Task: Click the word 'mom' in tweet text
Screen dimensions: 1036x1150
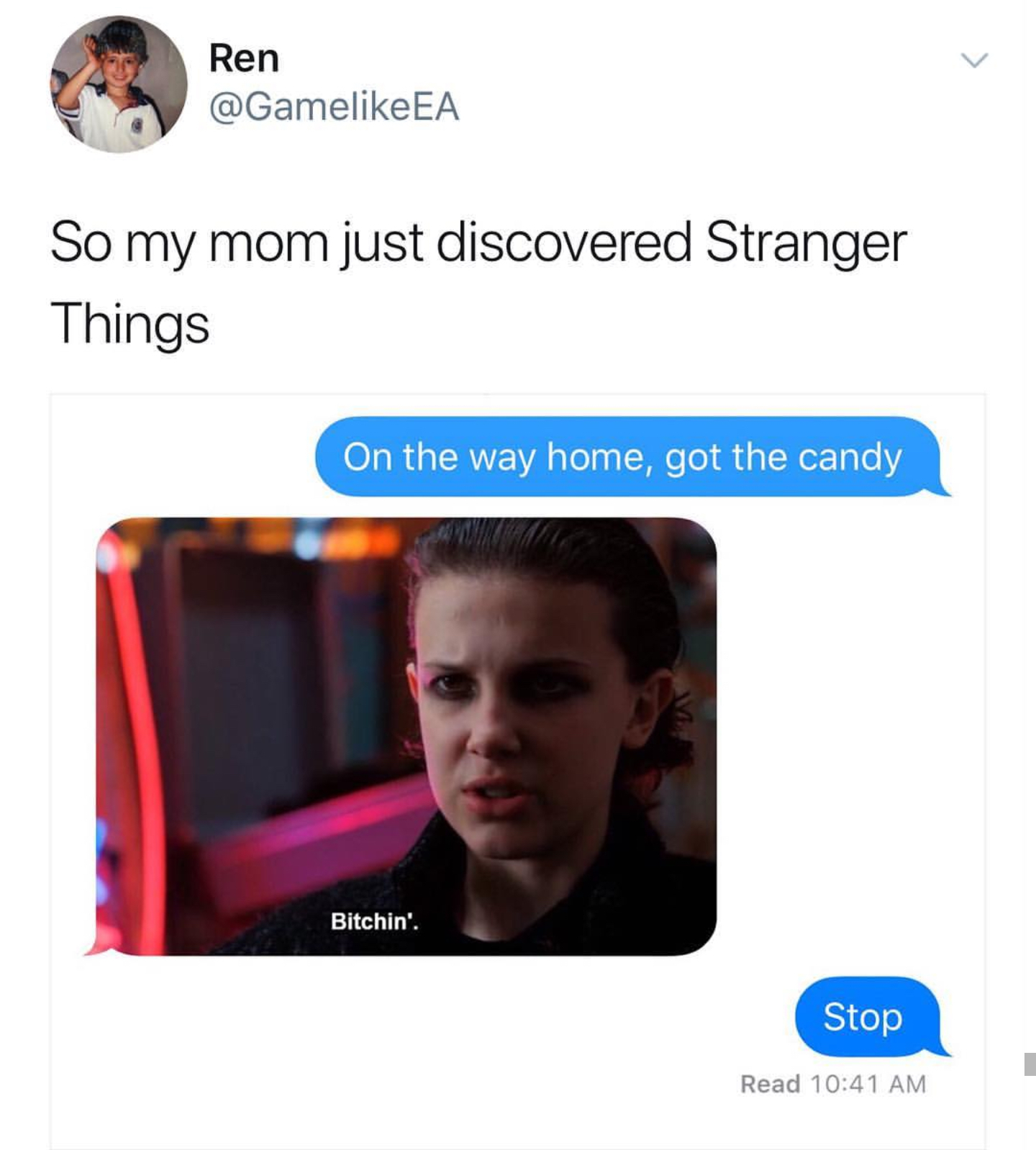Action: [268, 245]
